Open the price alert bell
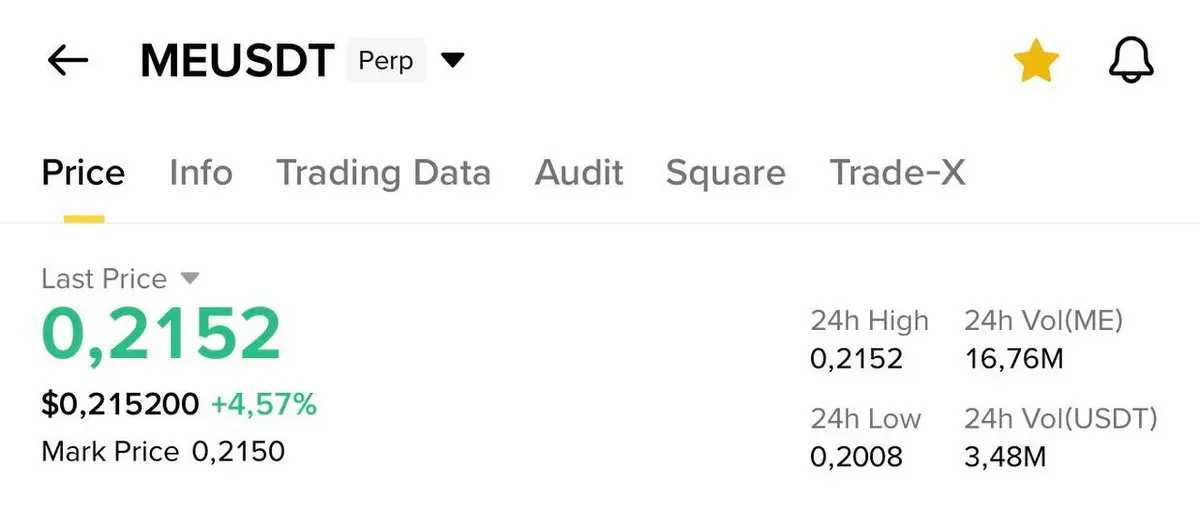Image resolution: width=1200 pixels, height=510 pixels. (1131, 61)
